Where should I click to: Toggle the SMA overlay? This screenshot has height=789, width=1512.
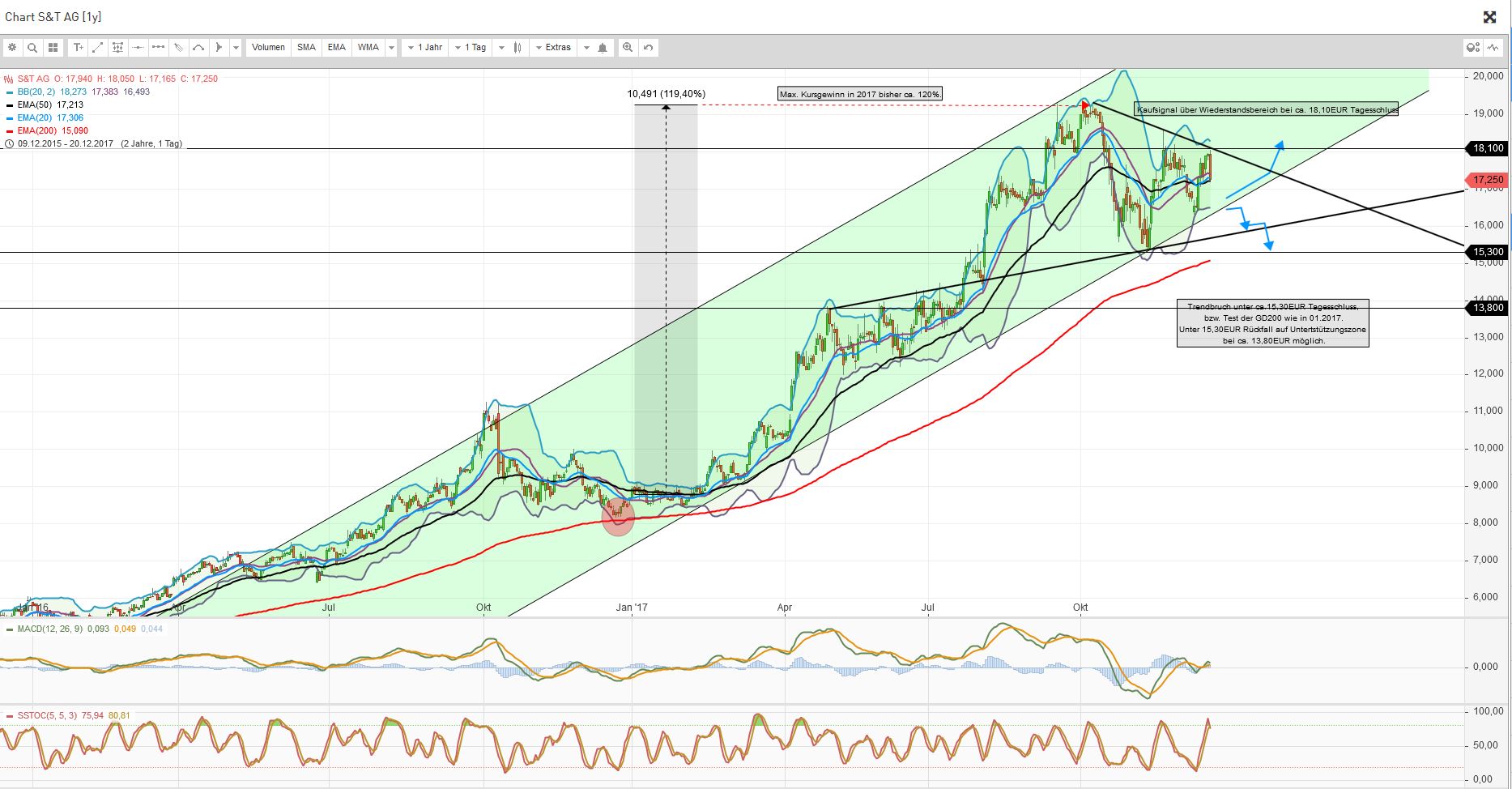coord(306,47)
